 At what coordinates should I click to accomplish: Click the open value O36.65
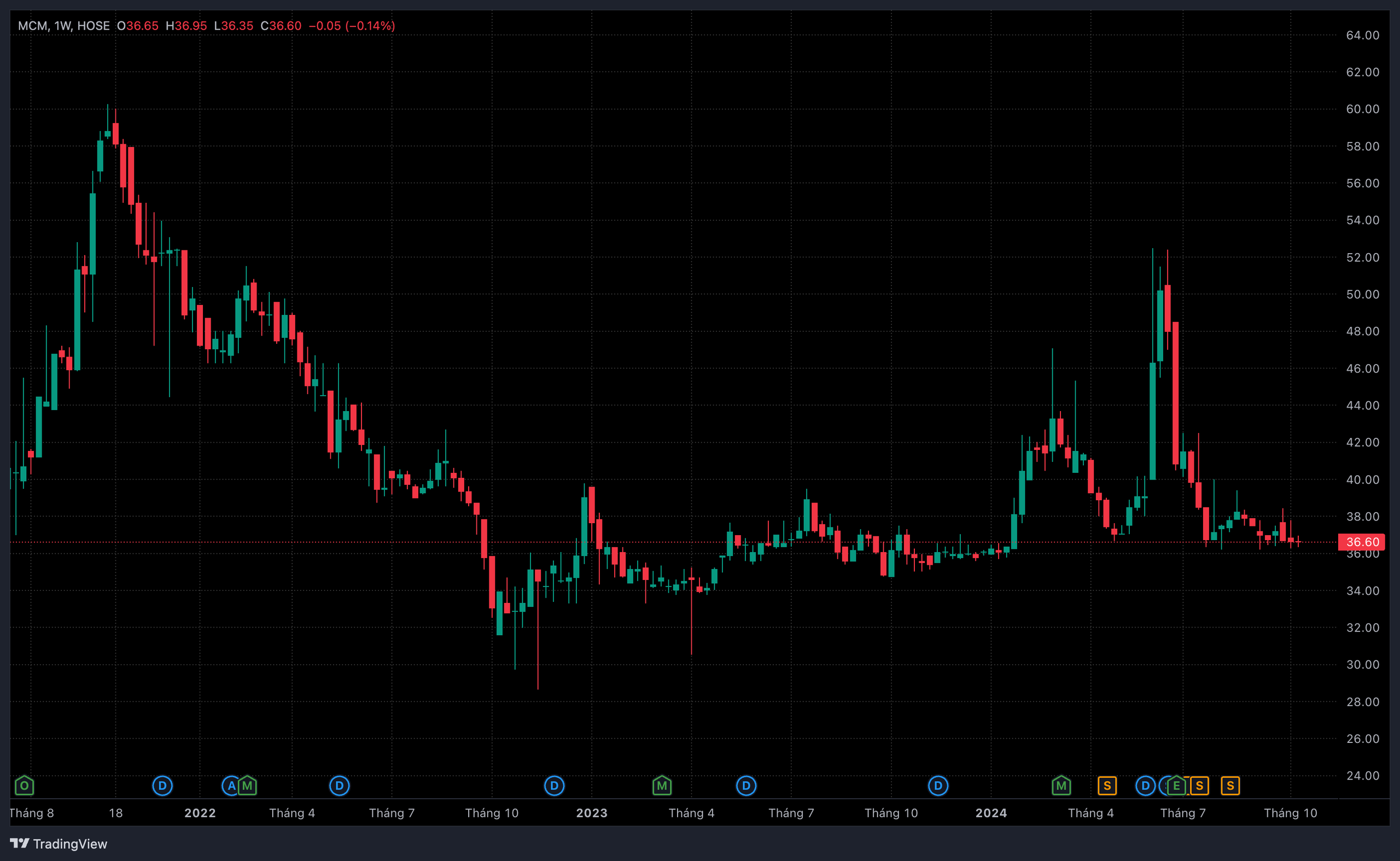coord(138,26)
